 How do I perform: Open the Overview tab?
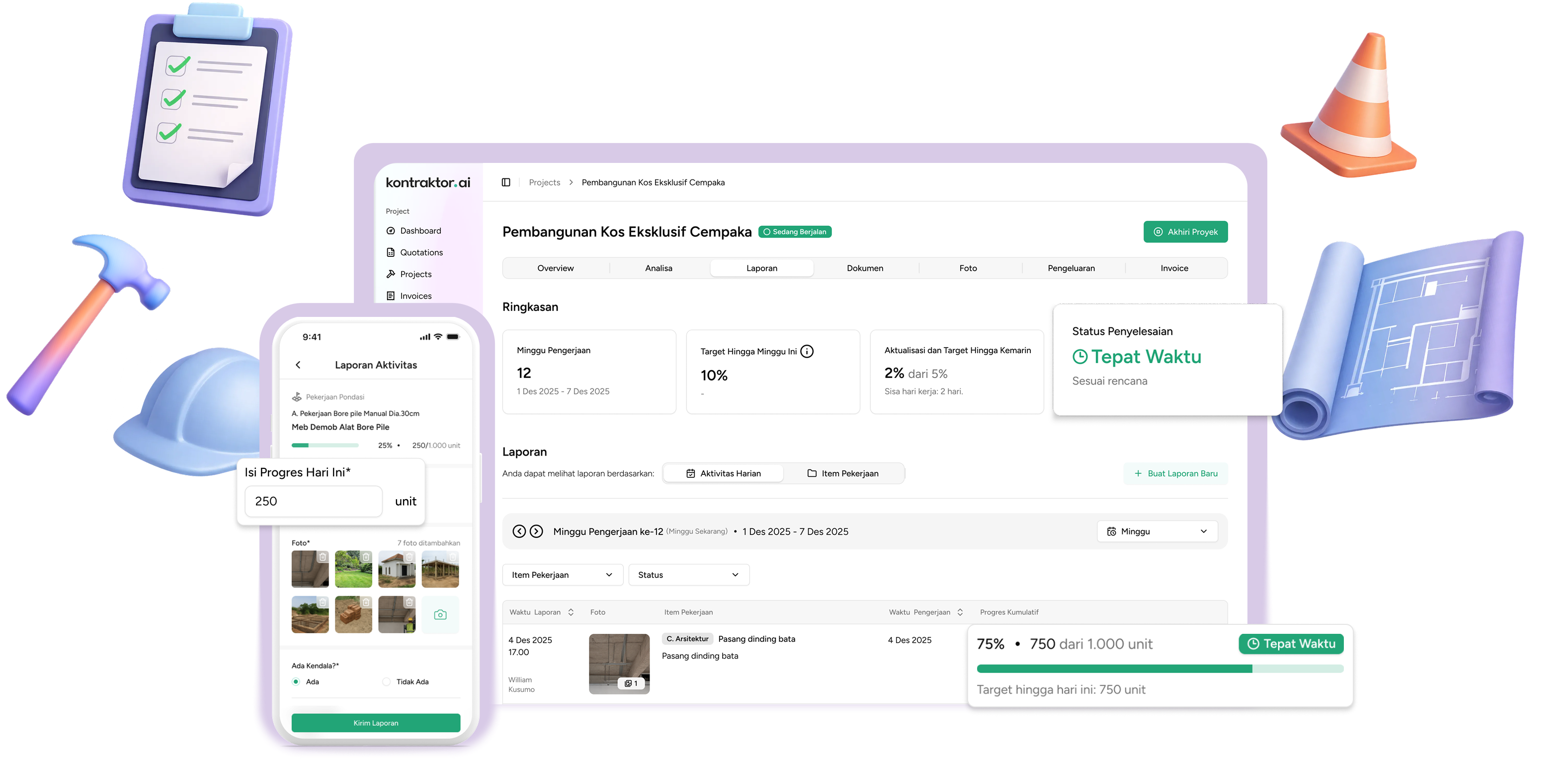pyautogui.click(x=555, y=268)
